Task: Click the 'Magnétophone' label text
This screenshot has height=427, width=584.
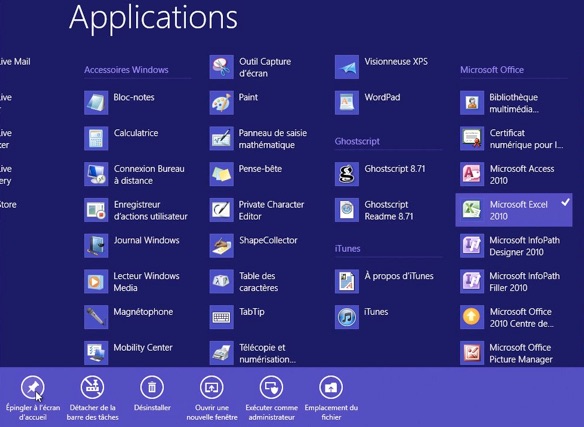Action: click(x=143, y=312)
